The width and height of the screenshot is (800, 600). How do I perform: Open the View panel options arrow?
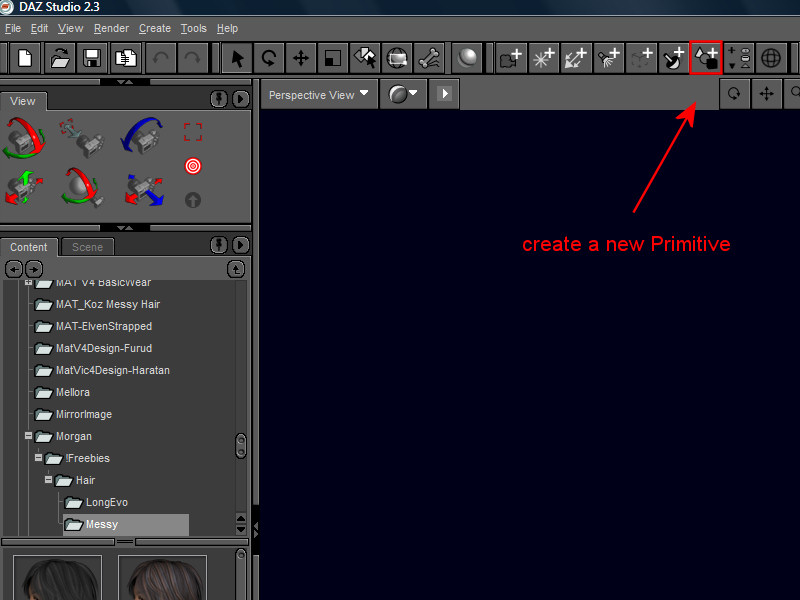coord(241,99)
